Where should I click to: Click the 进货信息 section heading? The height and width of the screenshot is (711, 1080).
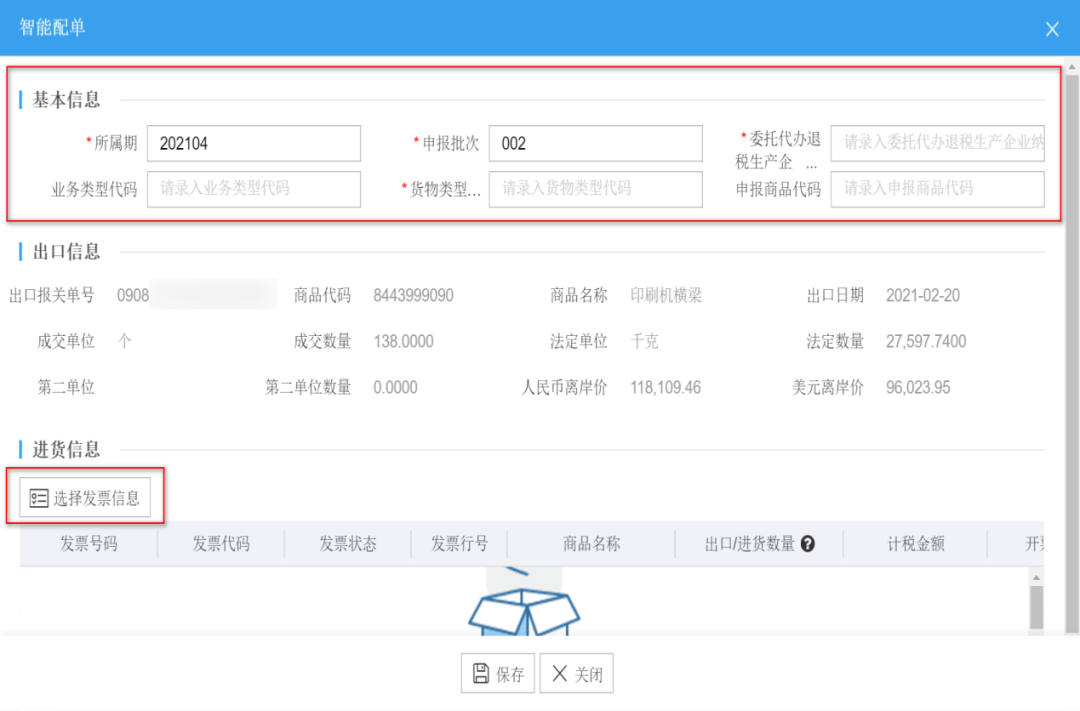click(x=66, y=450)
